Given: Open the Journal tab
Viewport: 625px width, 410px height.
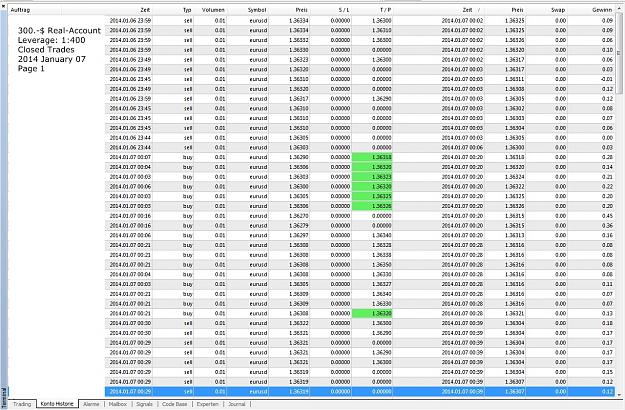Looking at the screenshot, I should pyautogui.click(x=237, y=404).
